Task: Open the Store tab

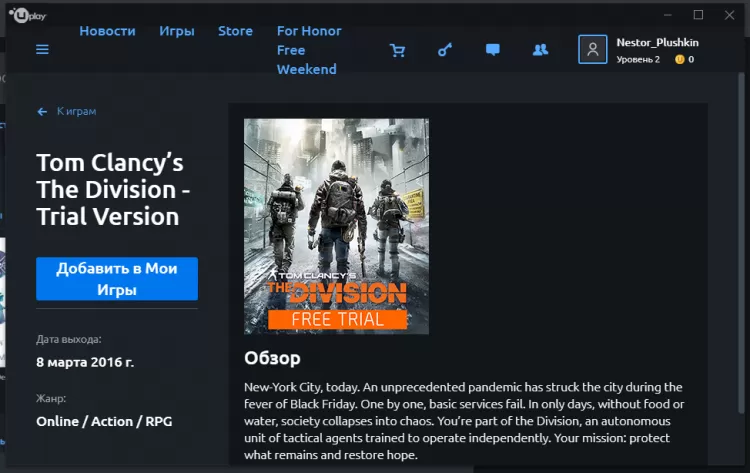Action: [x=235, y=31]
